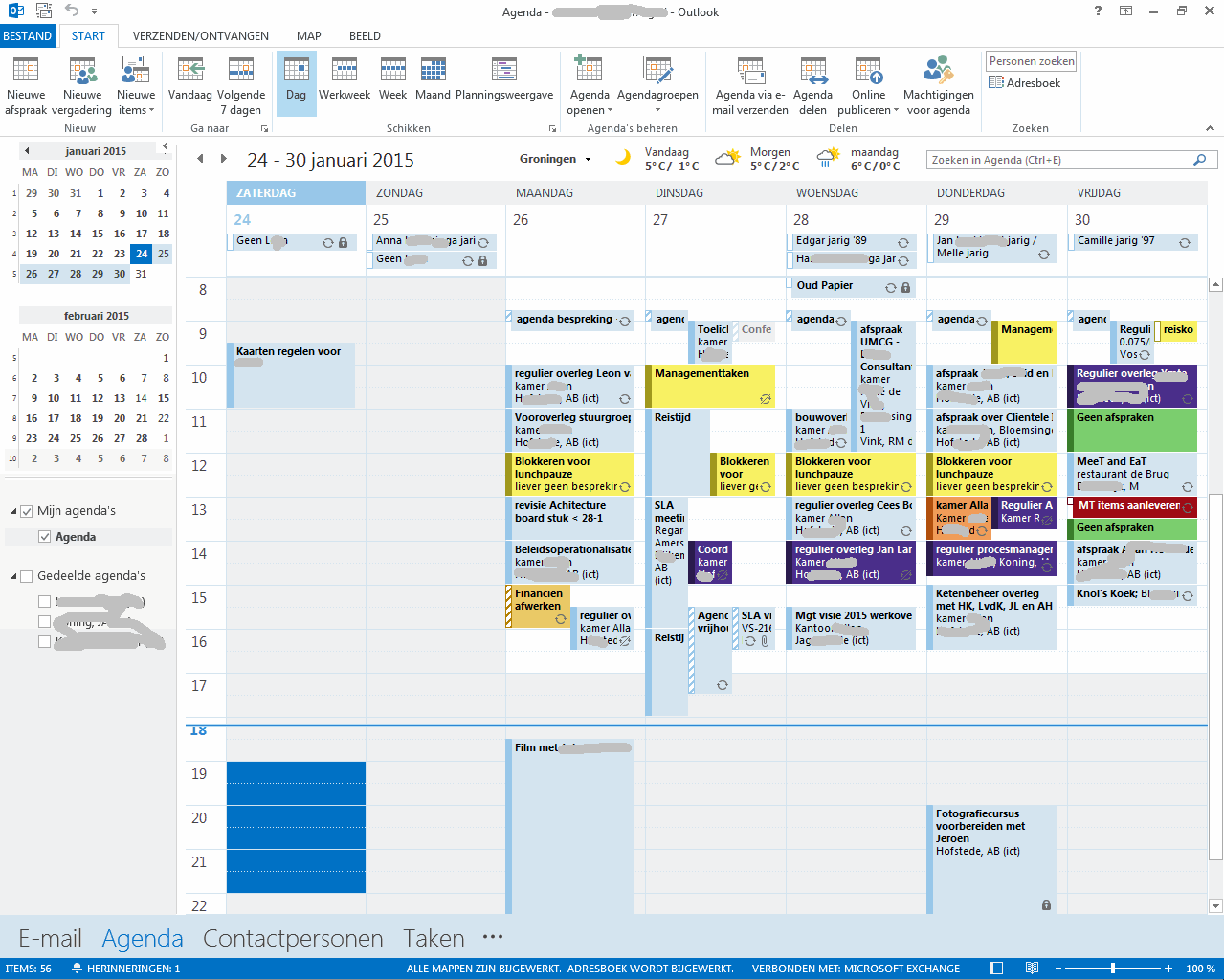Open Taken from the navigation bar

click(434, 939)
